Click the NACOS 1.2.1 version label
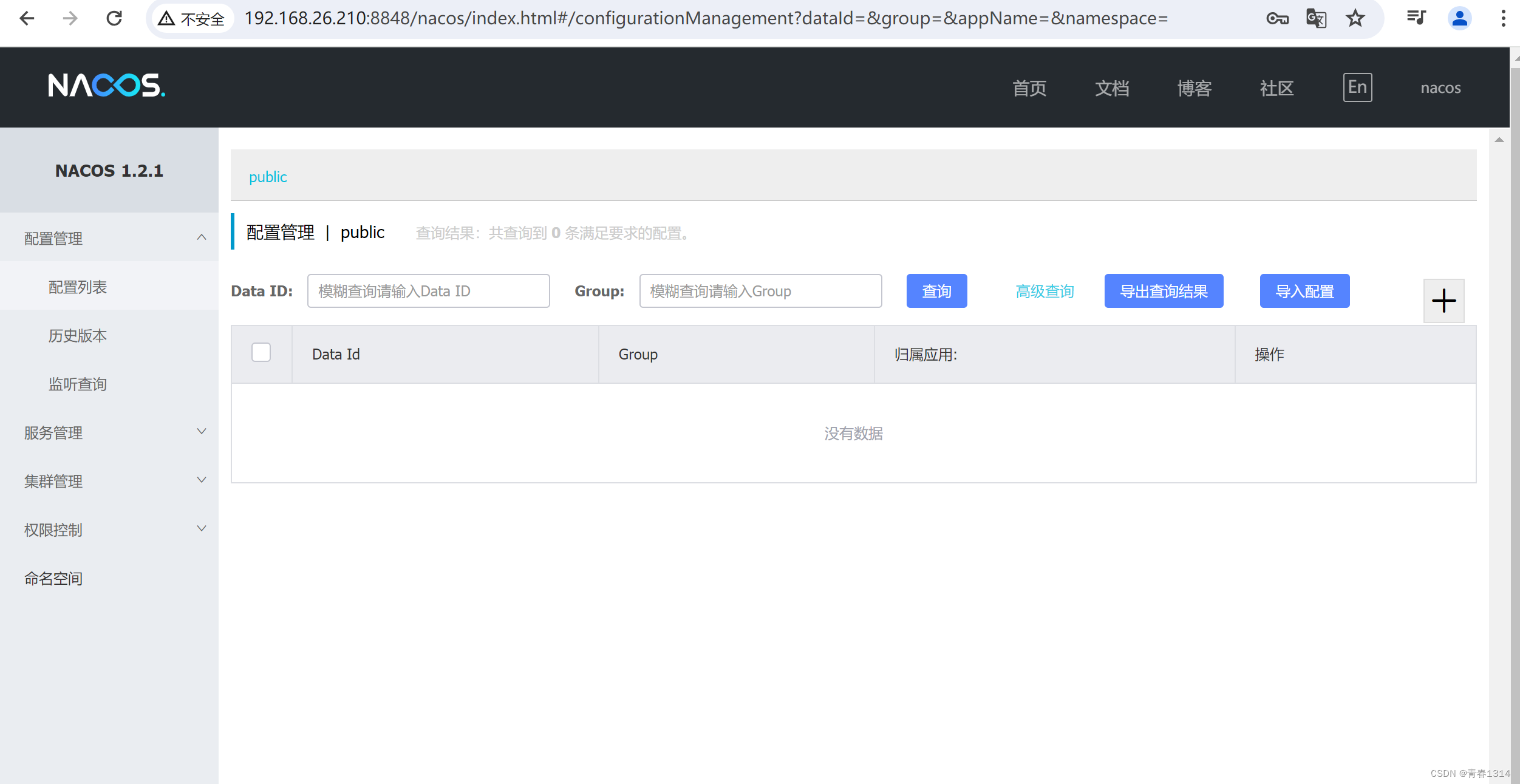Screen dimensions: 1520x784 pyautogui.click(x=109, y=171)
